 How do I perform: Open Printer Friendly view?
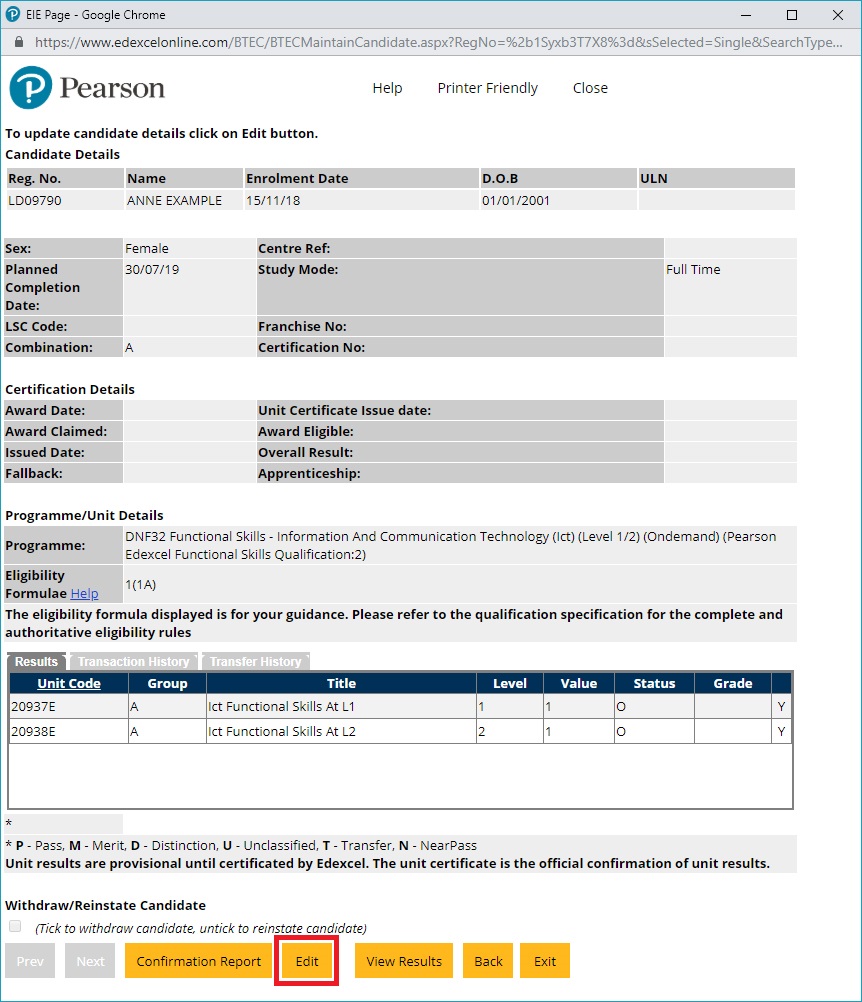[x=487, y=88]
